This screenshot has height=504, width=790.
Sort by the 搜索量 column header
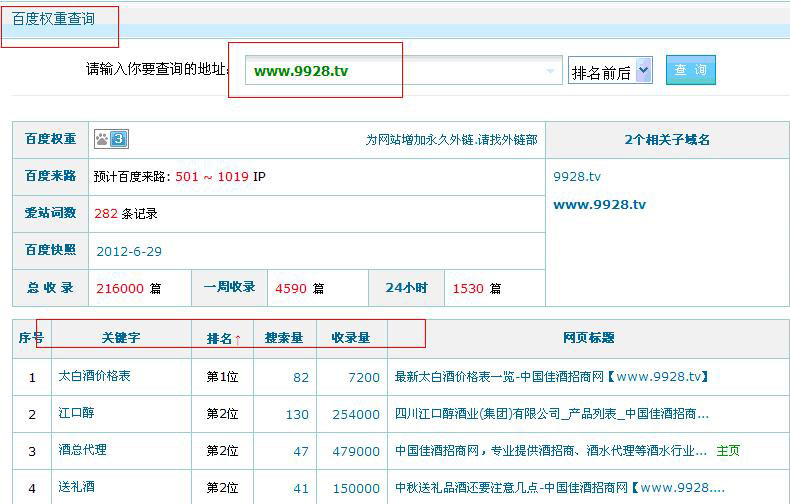(x=284, y=338)
